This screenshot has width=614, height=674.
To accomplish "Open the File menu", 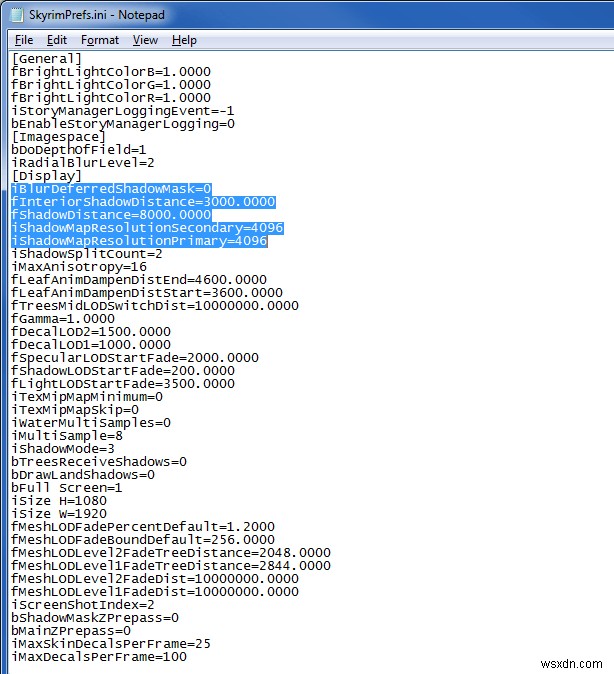I will click(24, 40).
